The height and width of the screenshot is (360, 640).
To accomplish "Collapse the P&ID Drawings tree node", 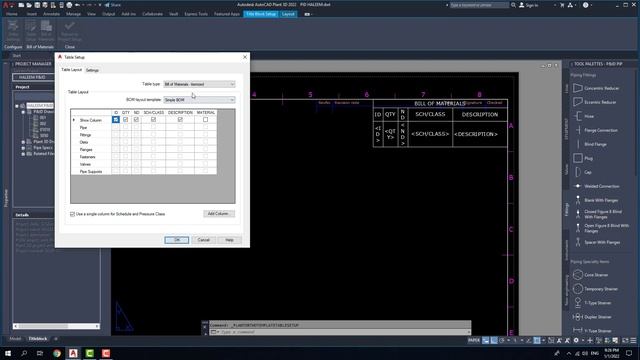I will pyautogui.click(x=23, y=111).
